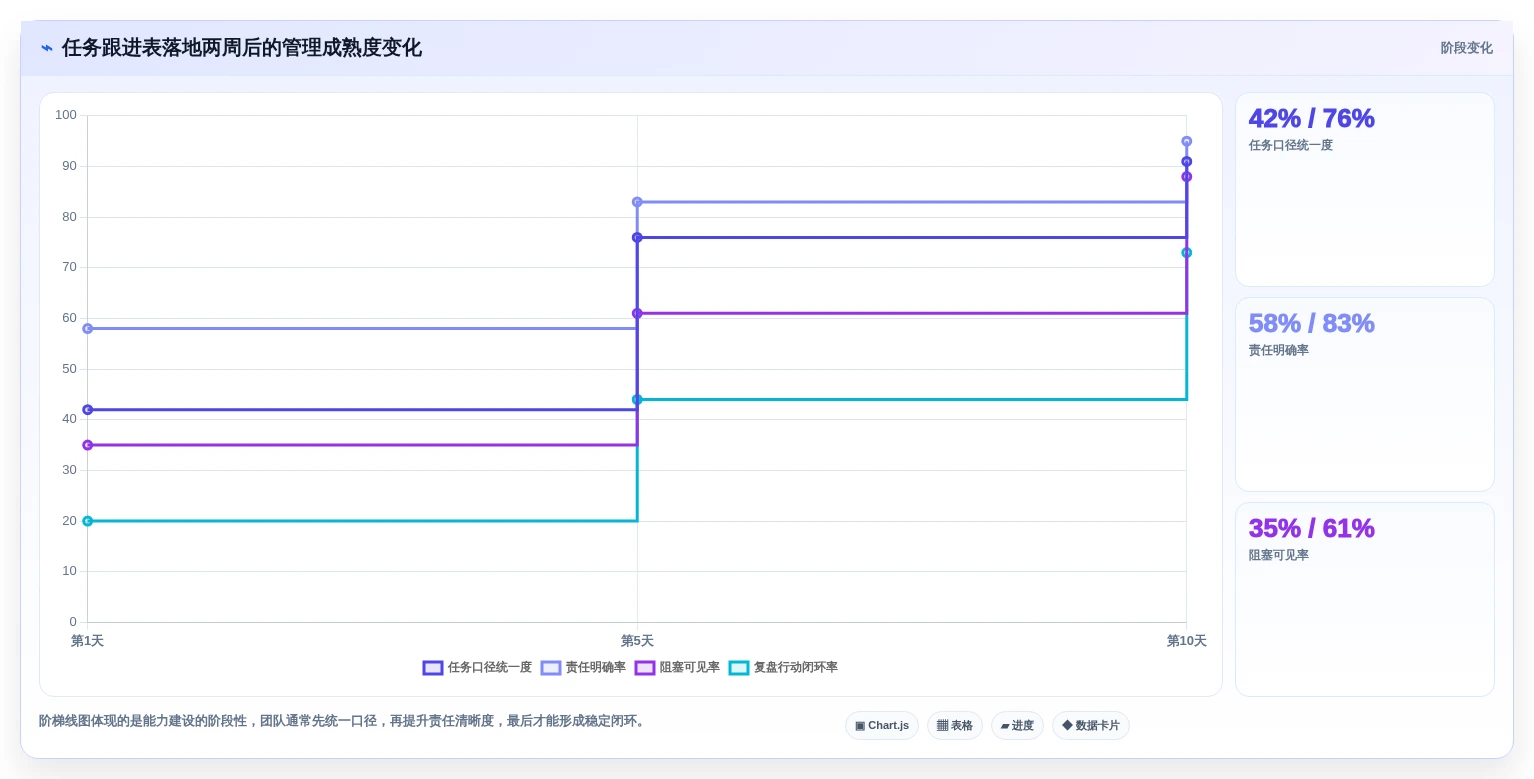Click the 阶段变化 label in header
This screenshot has width=1534, height=779.
pos(1466,48)
